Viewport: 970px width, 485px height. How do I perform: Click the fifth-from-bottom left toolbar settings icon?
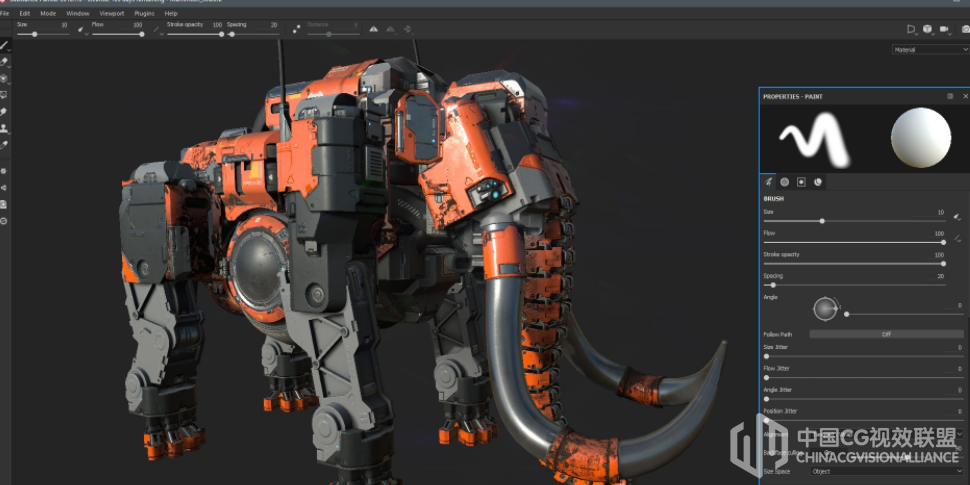click(4, 171)
